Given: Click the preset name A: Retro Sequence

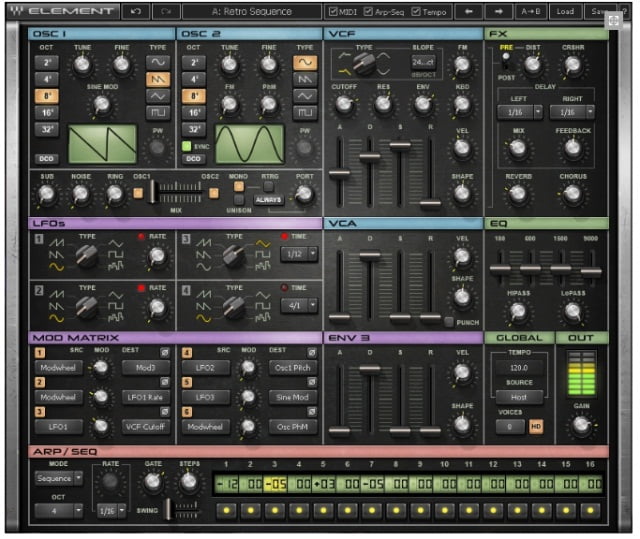Looking at the screenshot, I should click(252, 11).
